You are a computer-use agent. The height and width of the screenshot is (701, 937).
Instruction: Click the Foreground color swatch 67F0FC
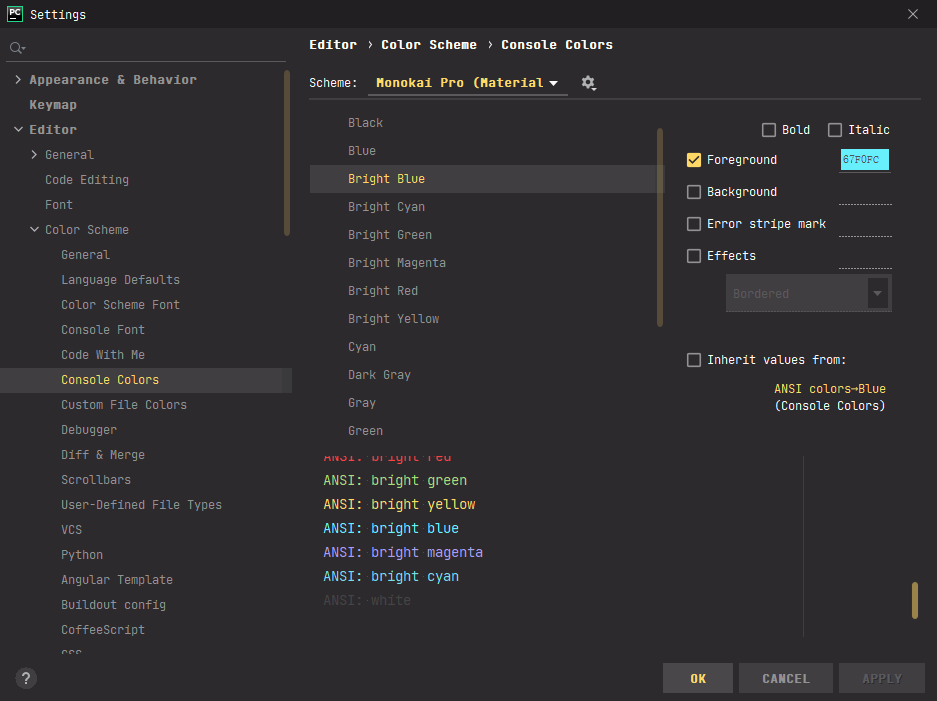pyautogui.click(x=864, y=160)
